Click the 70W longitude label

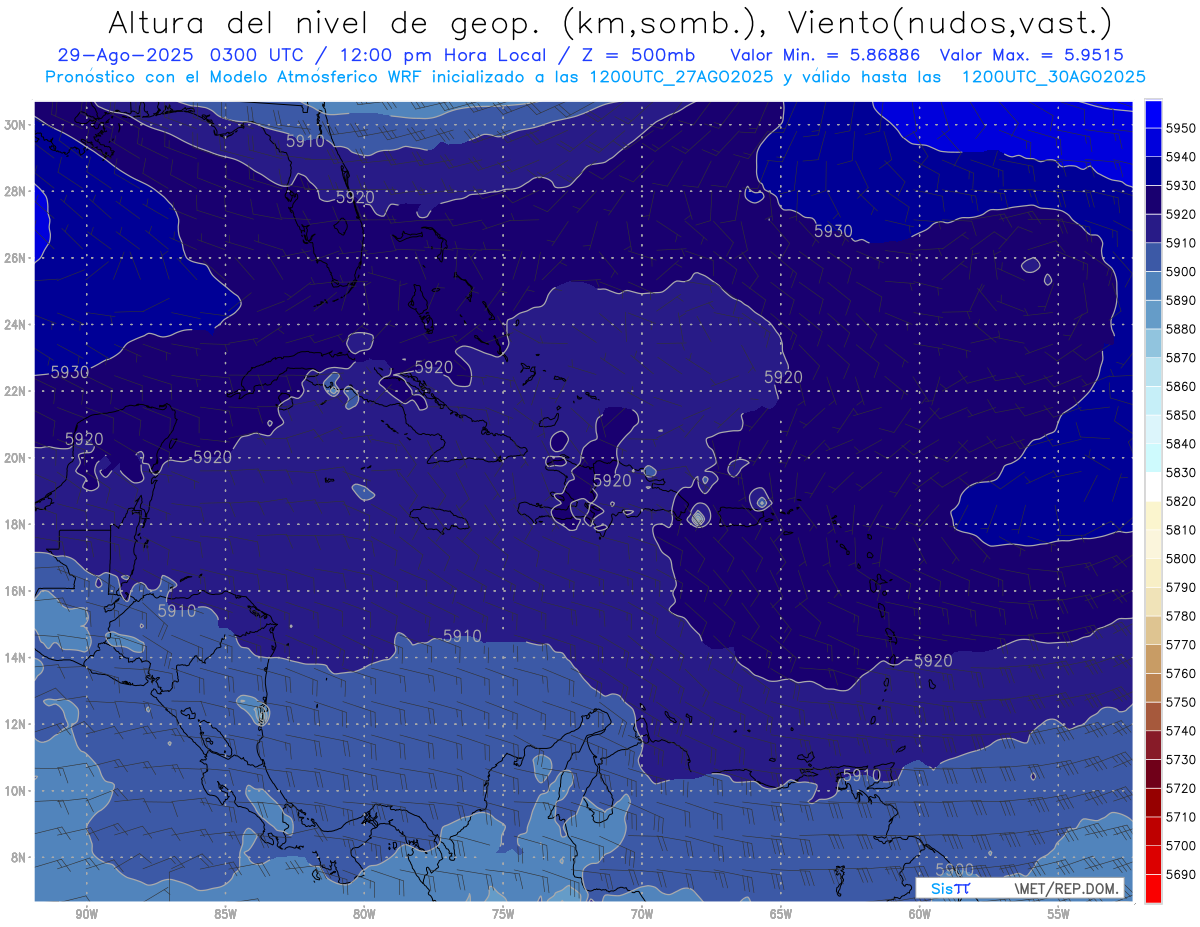coord(642,914)
